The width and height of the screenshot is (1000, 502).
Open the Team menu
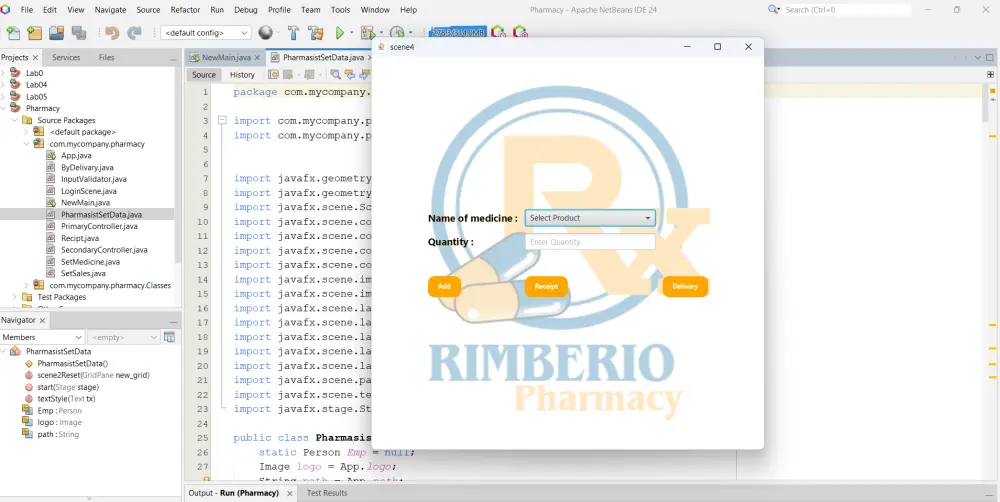tap(311, 10)
